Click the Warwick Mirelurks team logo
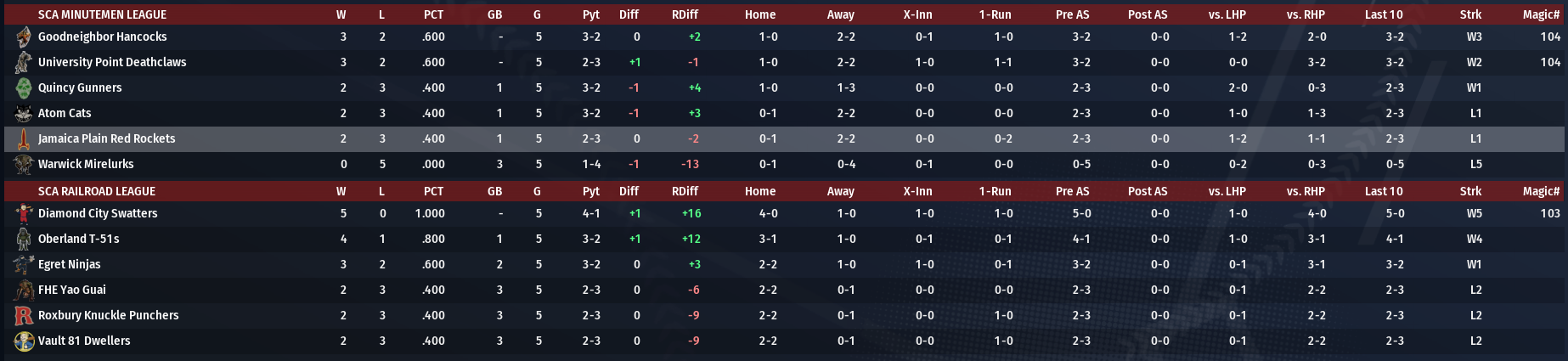 (24, 165)
